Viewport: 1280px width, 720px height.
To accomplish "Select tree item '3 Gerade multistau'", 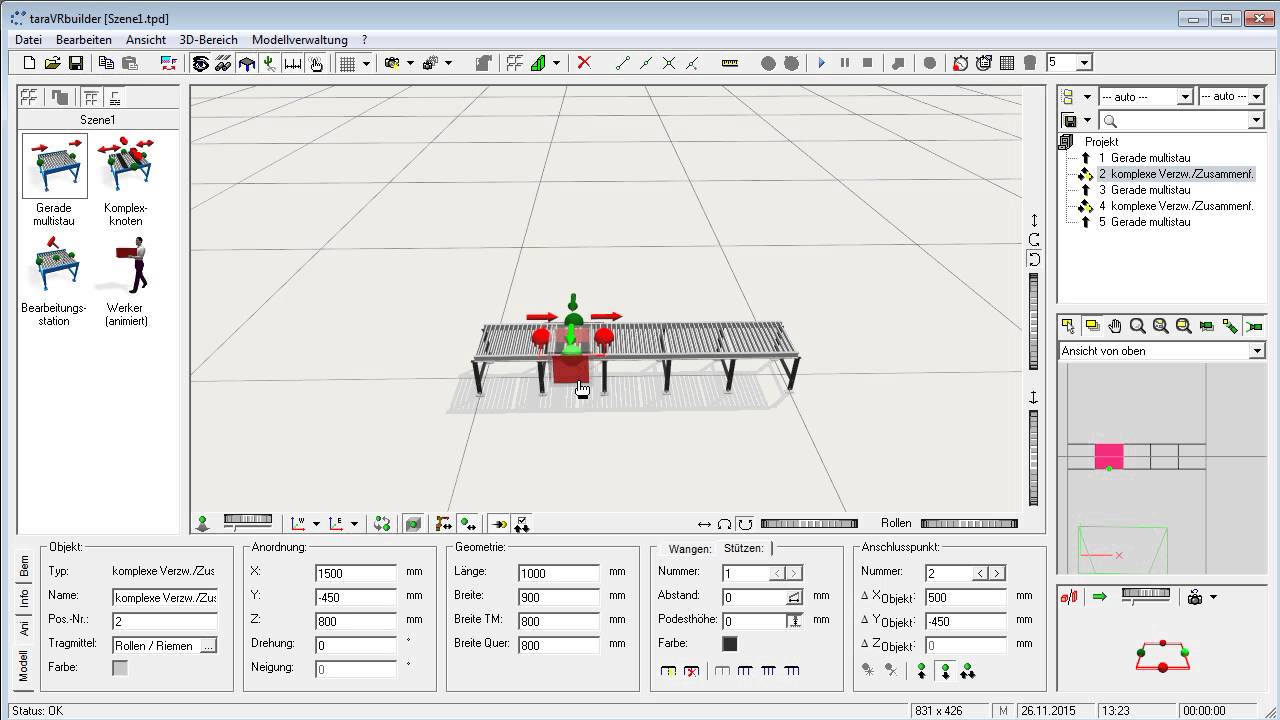I will pyautogui.click(x=1144, y=190).
